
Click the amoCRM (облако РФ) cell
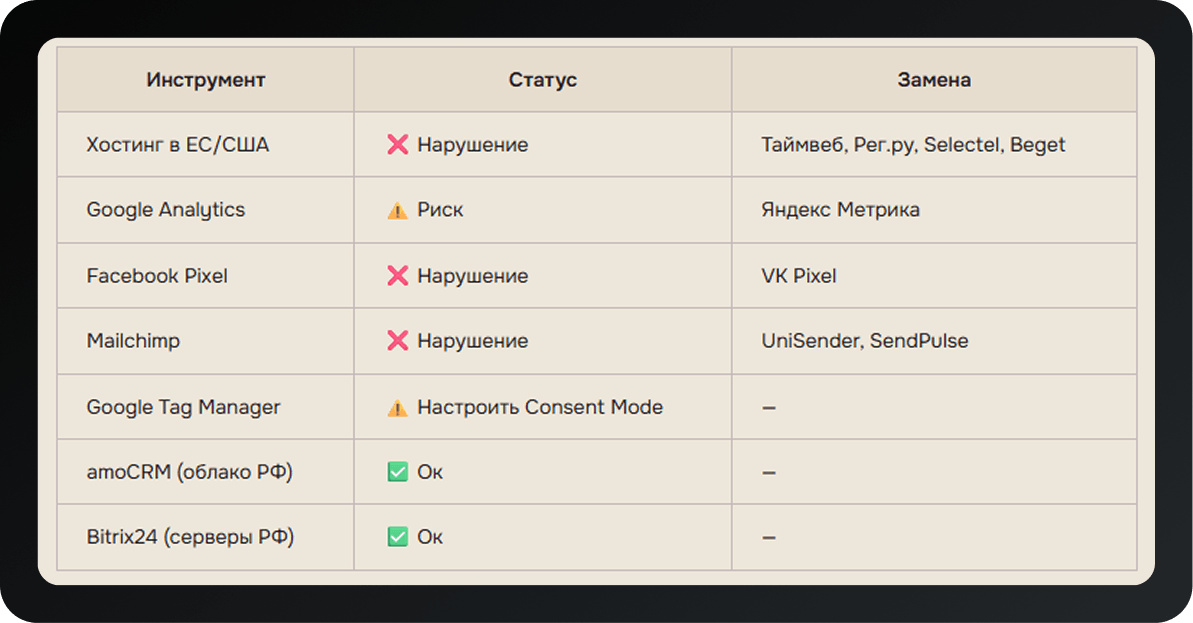pyautogui.click(x=205, y=472)
